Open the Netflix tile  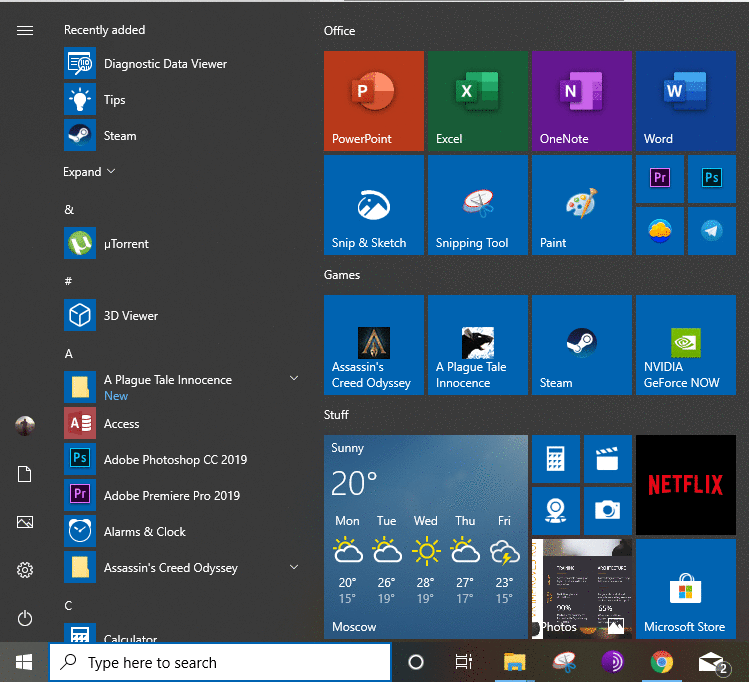tap(686, 485)
